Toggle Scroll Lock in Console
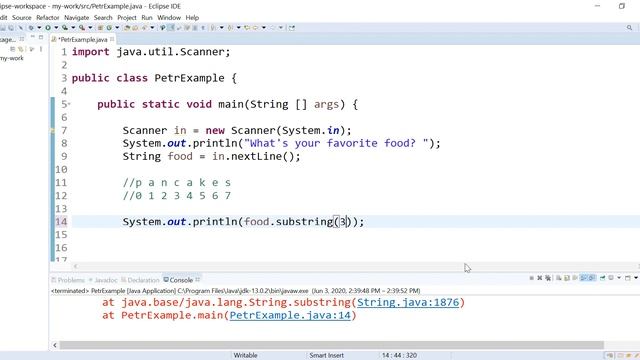This screenshot has height=360, width=640. [567, 278]
